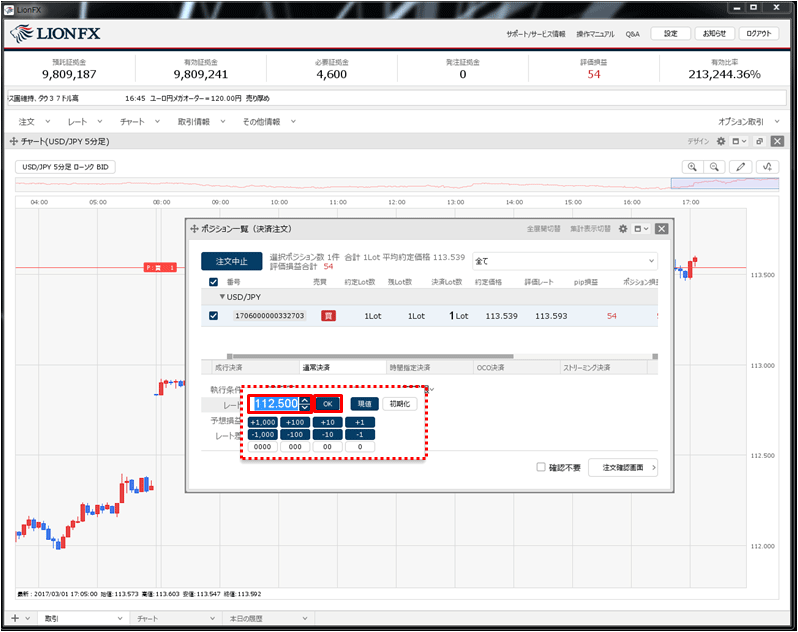The image size is (798, 632).
Task: Open 操作マニュアル link
Action: pos(595,34)
